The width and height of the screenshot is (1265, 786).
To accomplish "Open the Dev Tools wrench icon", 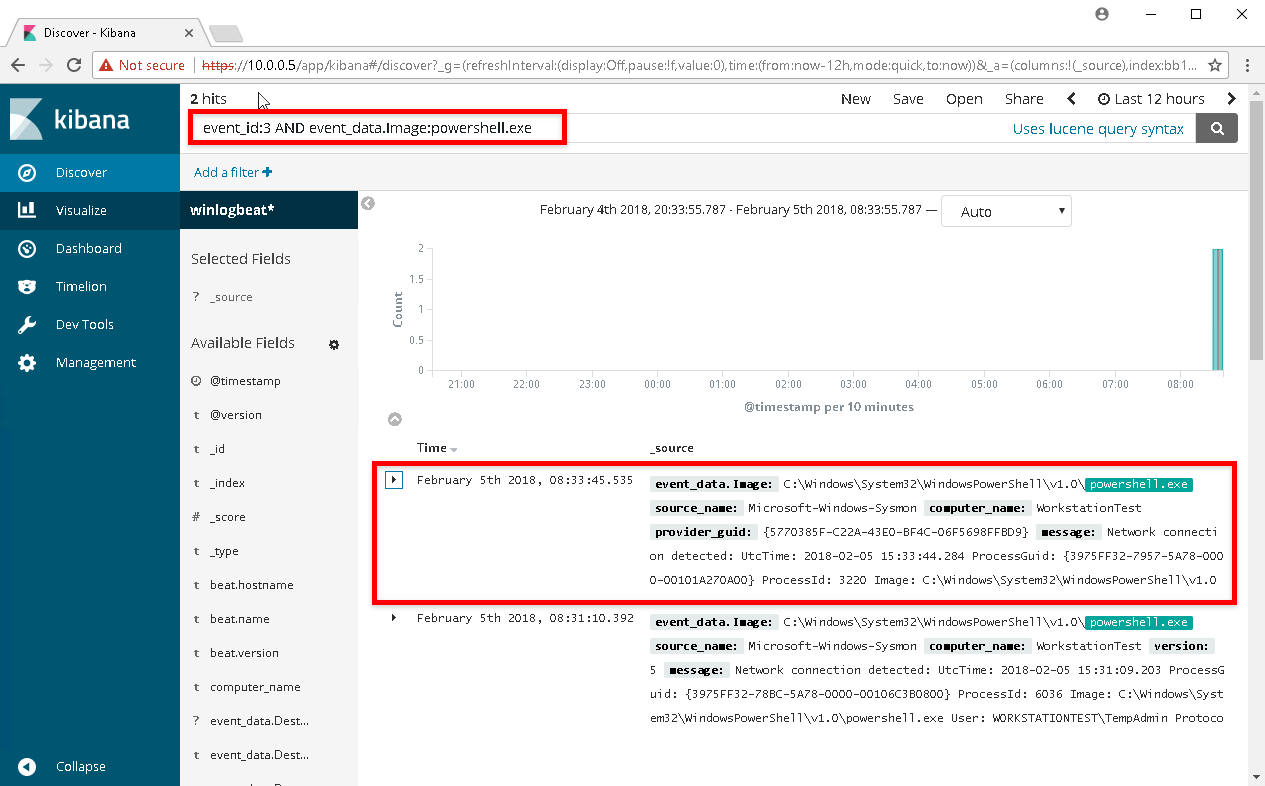I will pyautogui.click(x=28, y=325).
